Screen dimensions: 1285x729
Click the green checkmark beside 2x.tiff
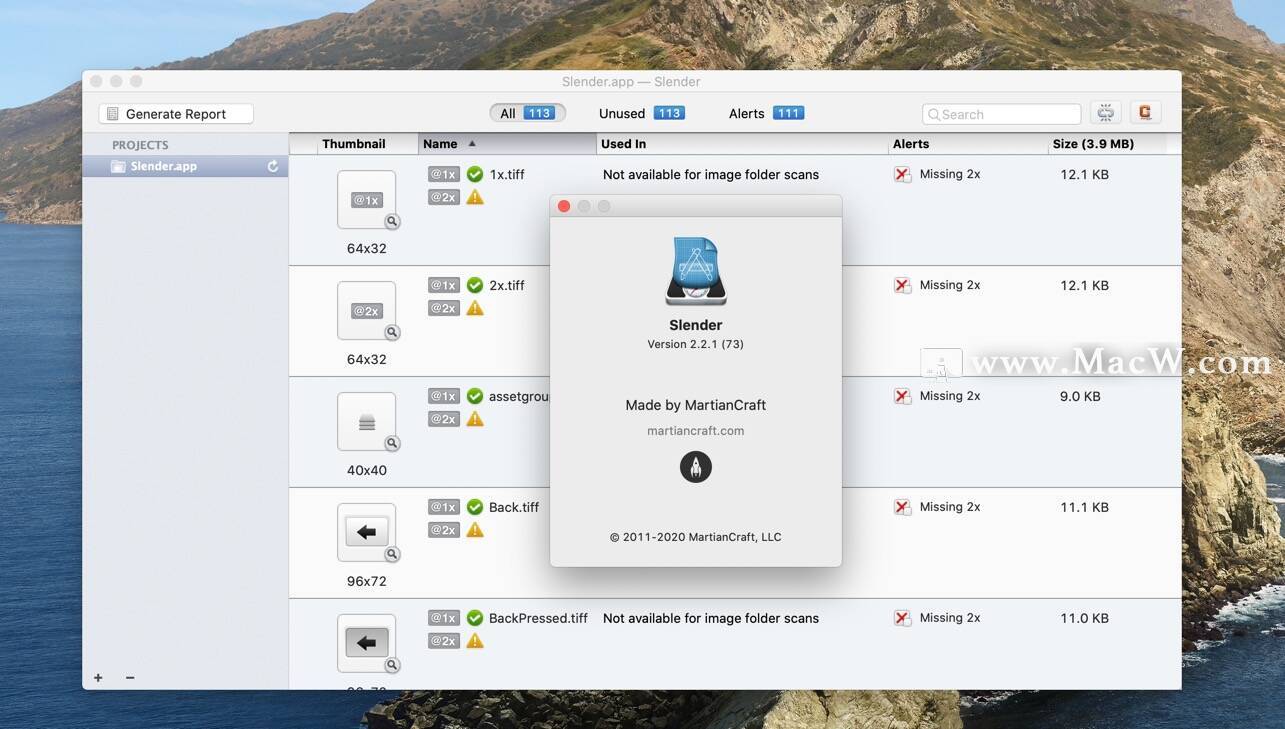[x=475, y=285]
